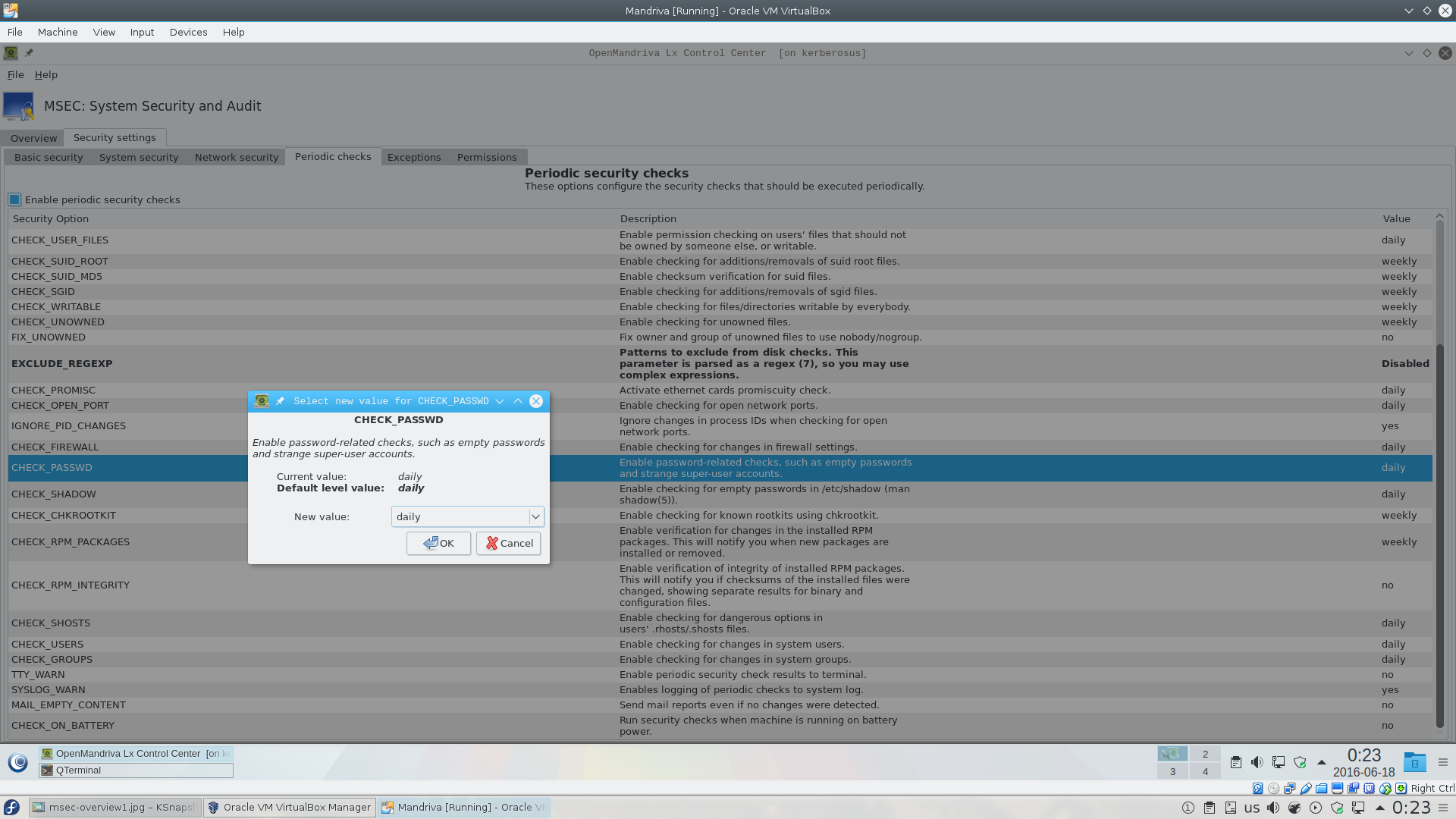Click the guest security shield tray icon
Viewport: 1456px width, 819px height.
[x=1300, y=762]
